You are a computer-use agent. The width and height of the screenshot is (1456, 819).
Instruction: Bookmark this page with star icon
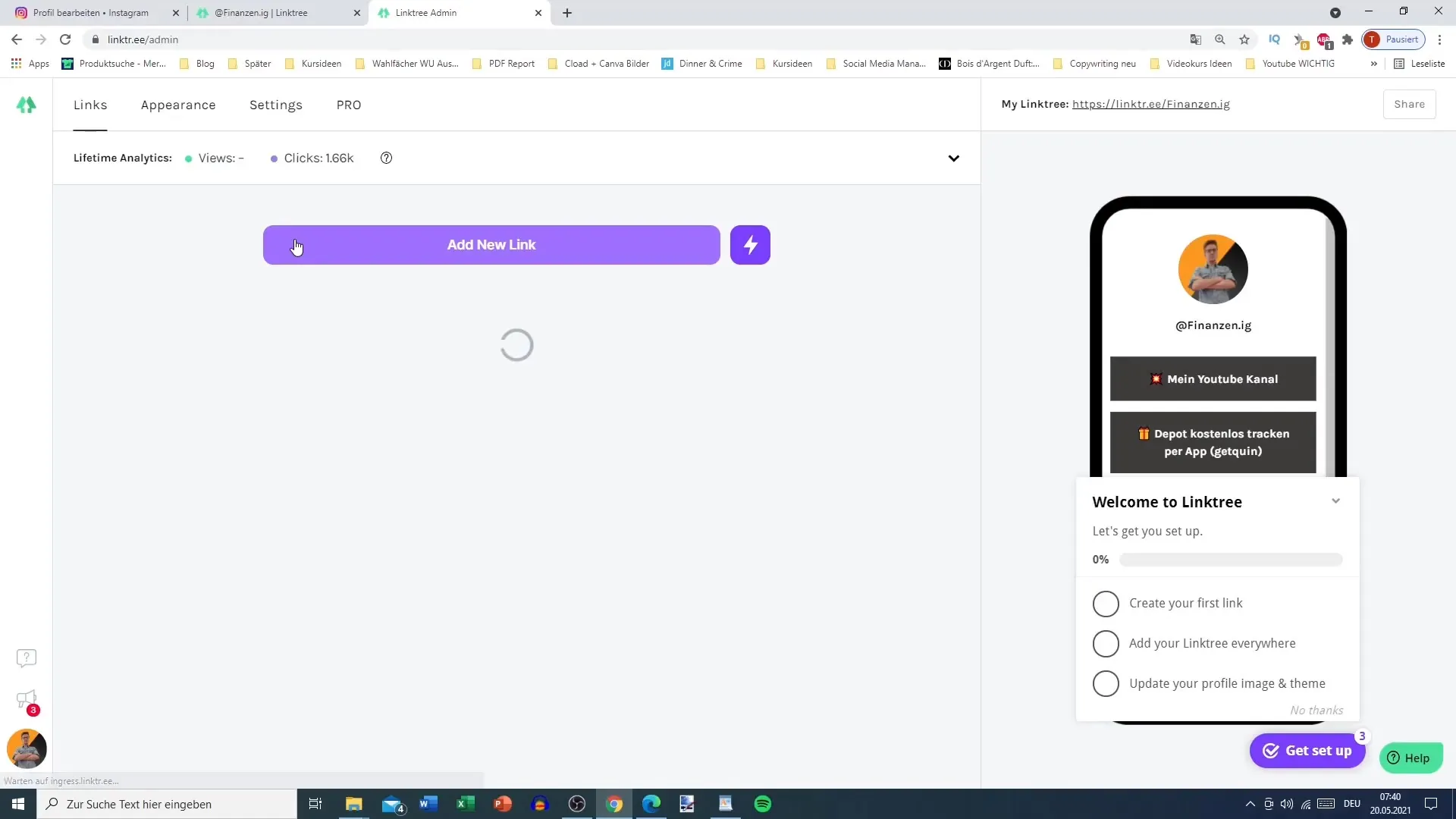[x=1244, y=39]
